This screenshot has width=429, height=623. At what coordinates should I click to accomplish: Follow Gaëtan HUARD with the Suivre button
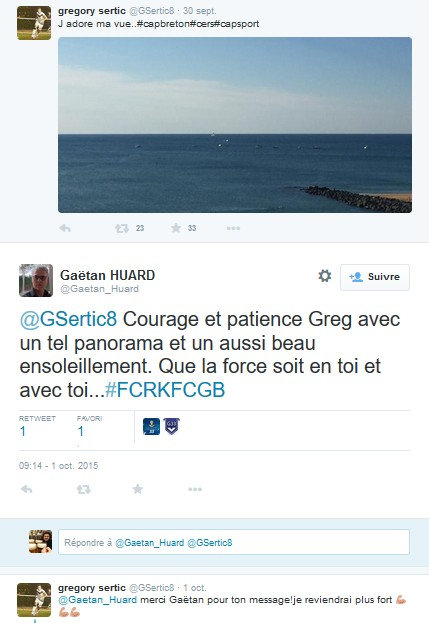[375, 277]
